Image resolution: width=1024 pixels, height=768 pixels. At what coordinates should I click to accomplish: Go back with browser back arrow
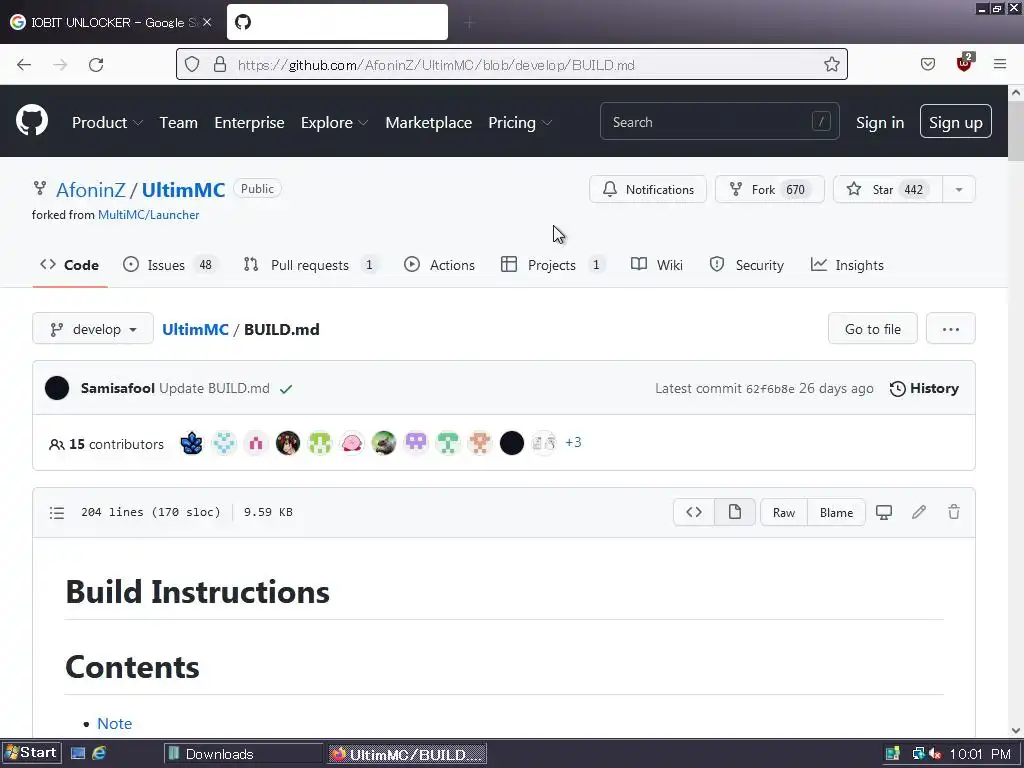tap(24, 65)
